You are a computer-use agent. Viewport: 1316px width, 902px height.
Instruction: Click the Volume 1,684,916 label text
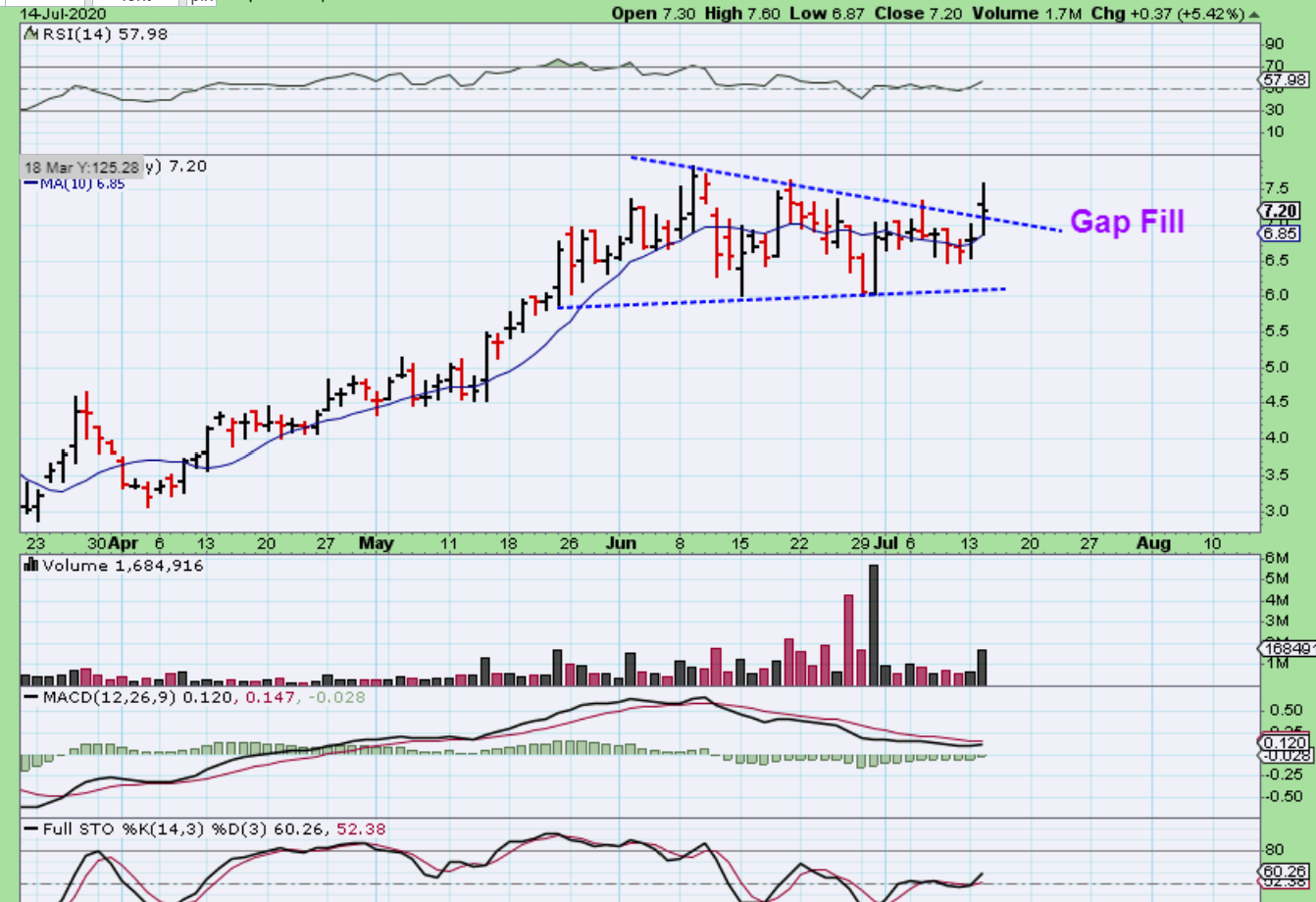click(x=123, y=565)
